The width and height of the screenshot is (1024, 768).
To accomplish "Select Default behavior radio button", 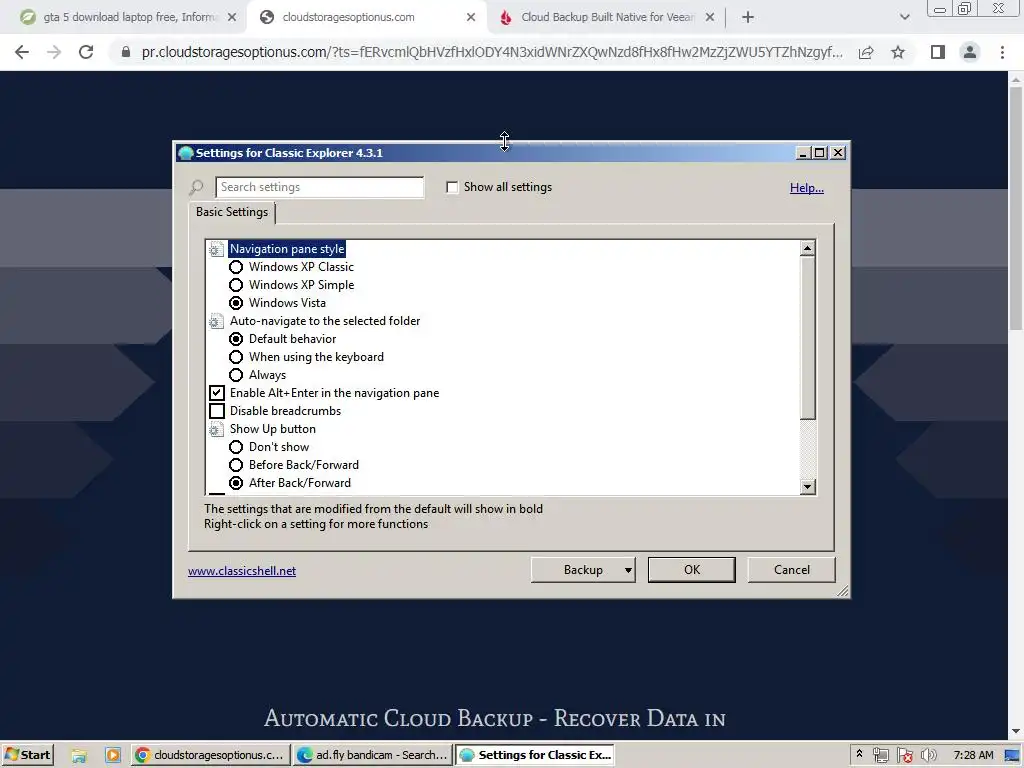I will [x=236, y=339].
